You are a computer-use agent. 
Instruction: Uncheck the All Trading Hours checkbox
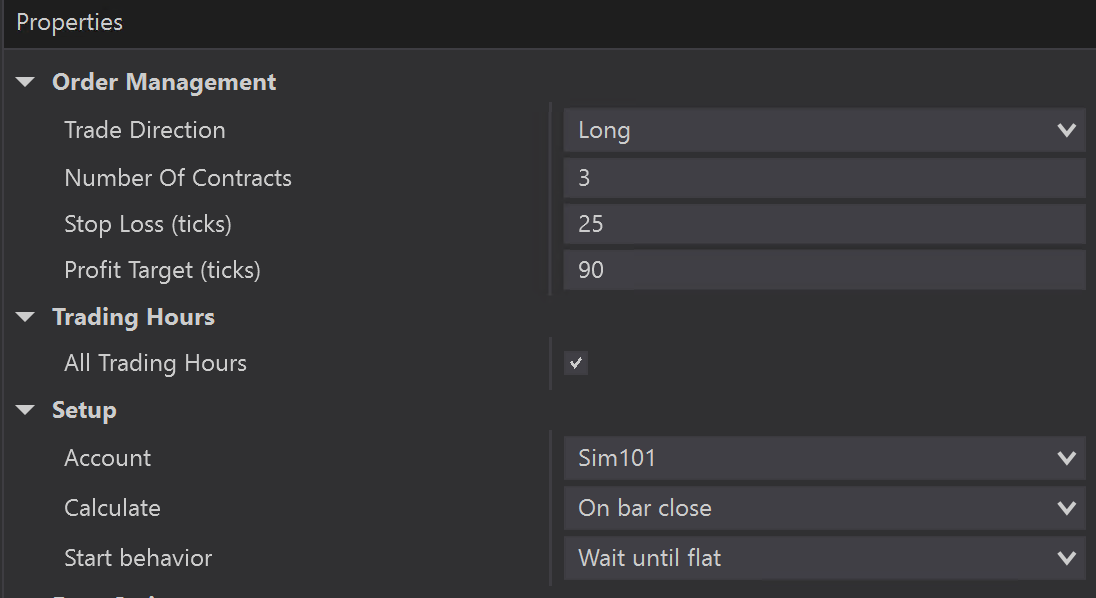[576, 363]
